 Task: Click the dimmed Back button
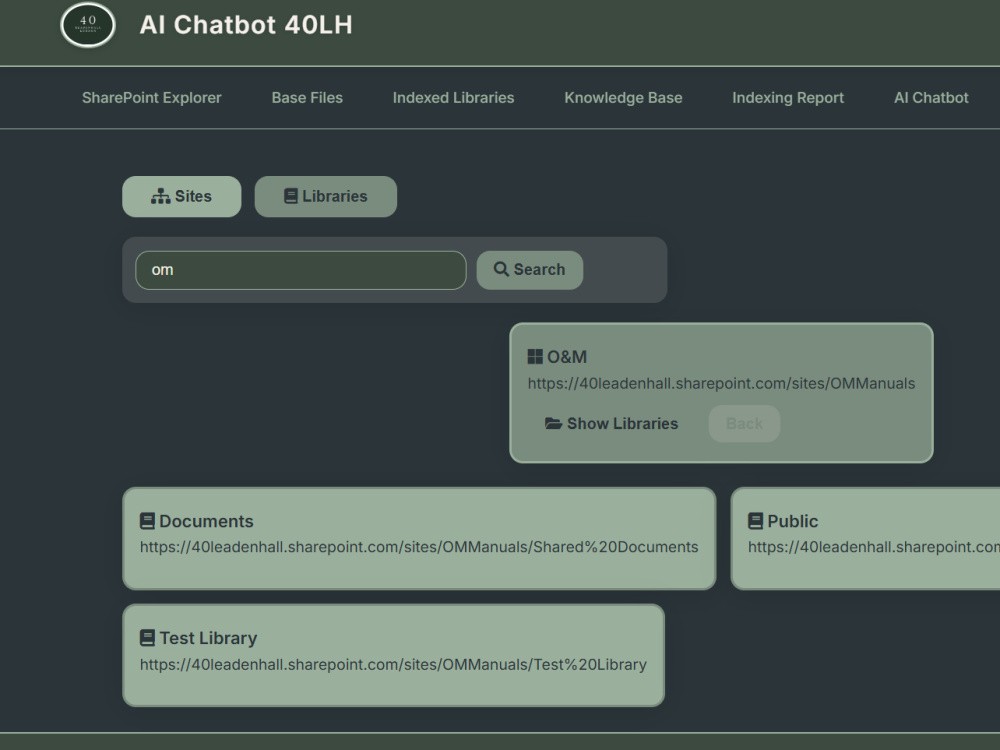click(744, 423)
